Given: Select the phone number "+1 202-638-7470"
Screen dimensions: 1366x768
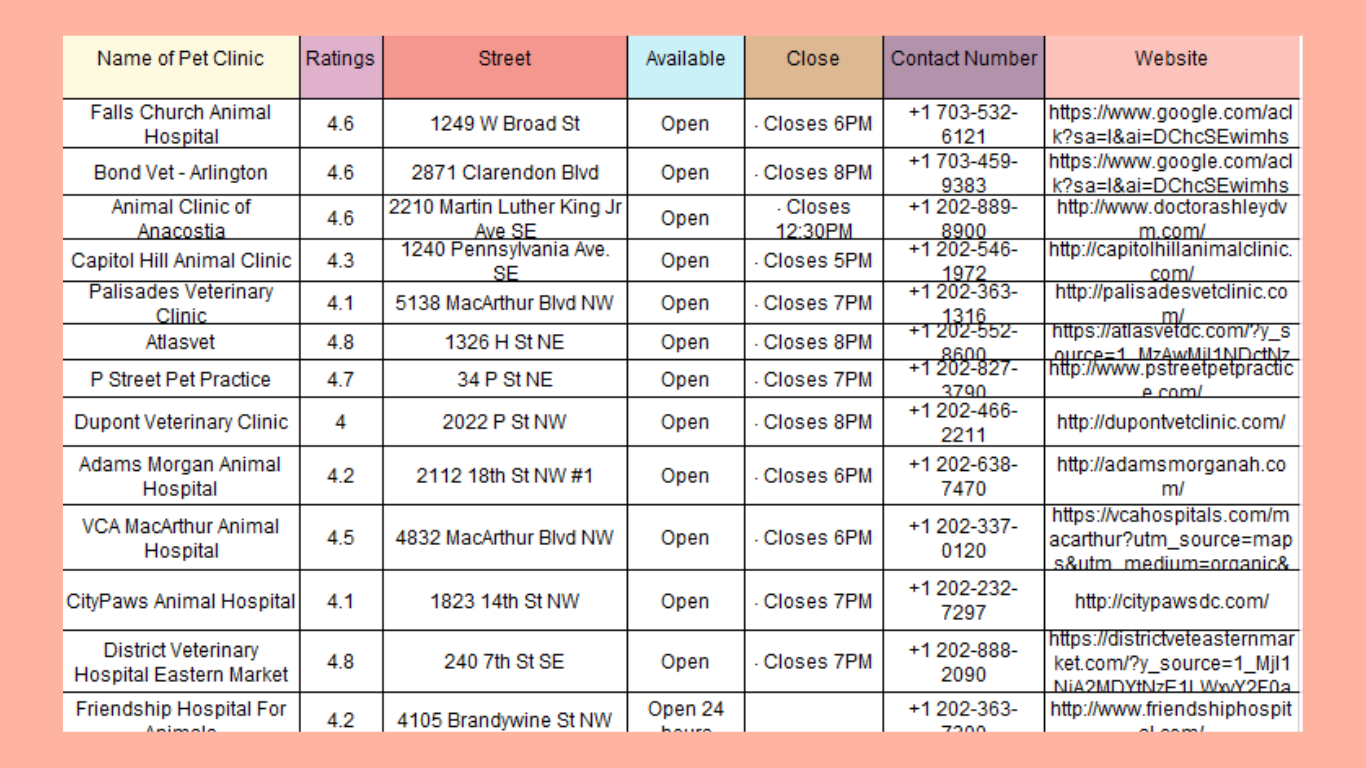Looking at the screenshot, I should click(x=964, y=476).
